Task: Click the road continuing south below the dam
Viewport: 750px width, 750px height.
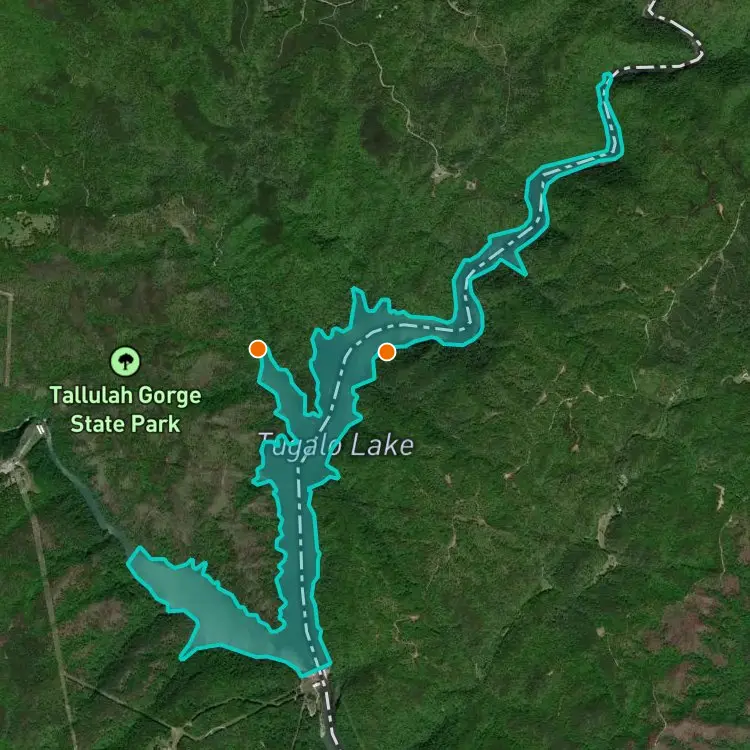Action: coord(329,713)
